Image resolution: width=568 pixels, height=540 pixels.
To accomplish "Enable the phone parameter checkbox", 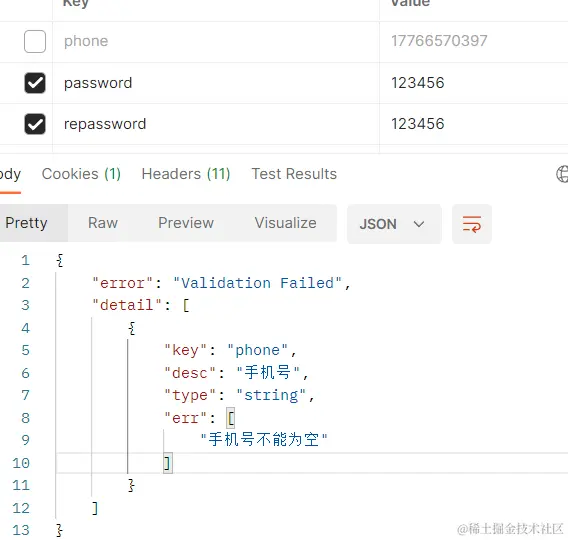I will click(x=35, y=41).
